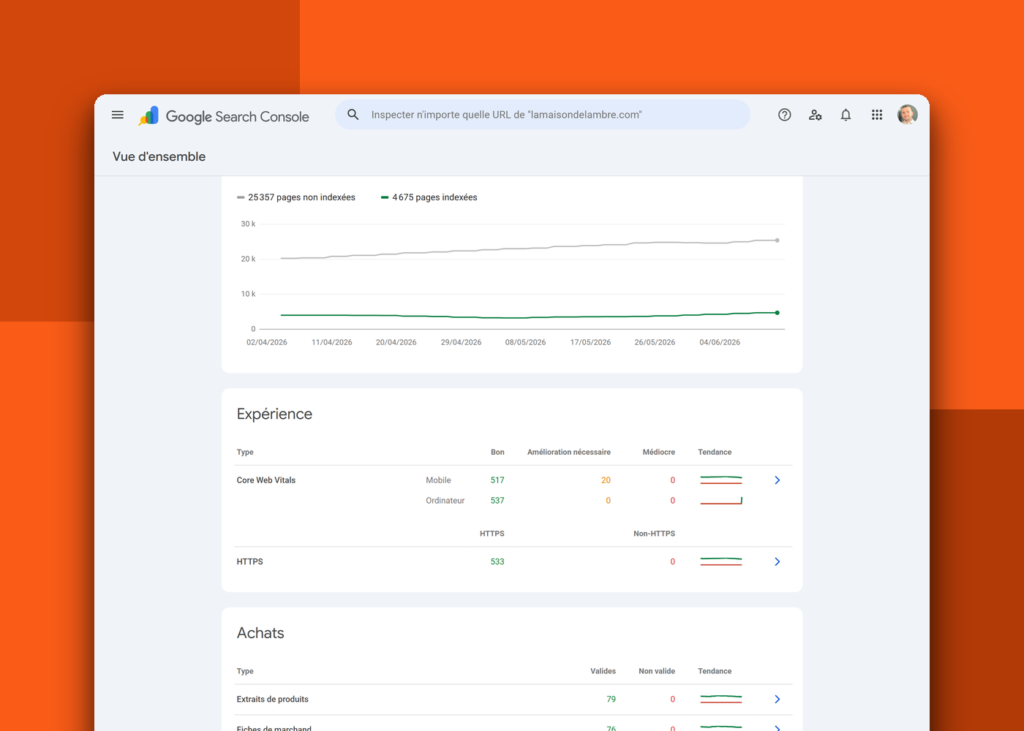Click the Mobile Core Web Vitals trend sparkline
1024x731 pixels.
pos(721,480)
